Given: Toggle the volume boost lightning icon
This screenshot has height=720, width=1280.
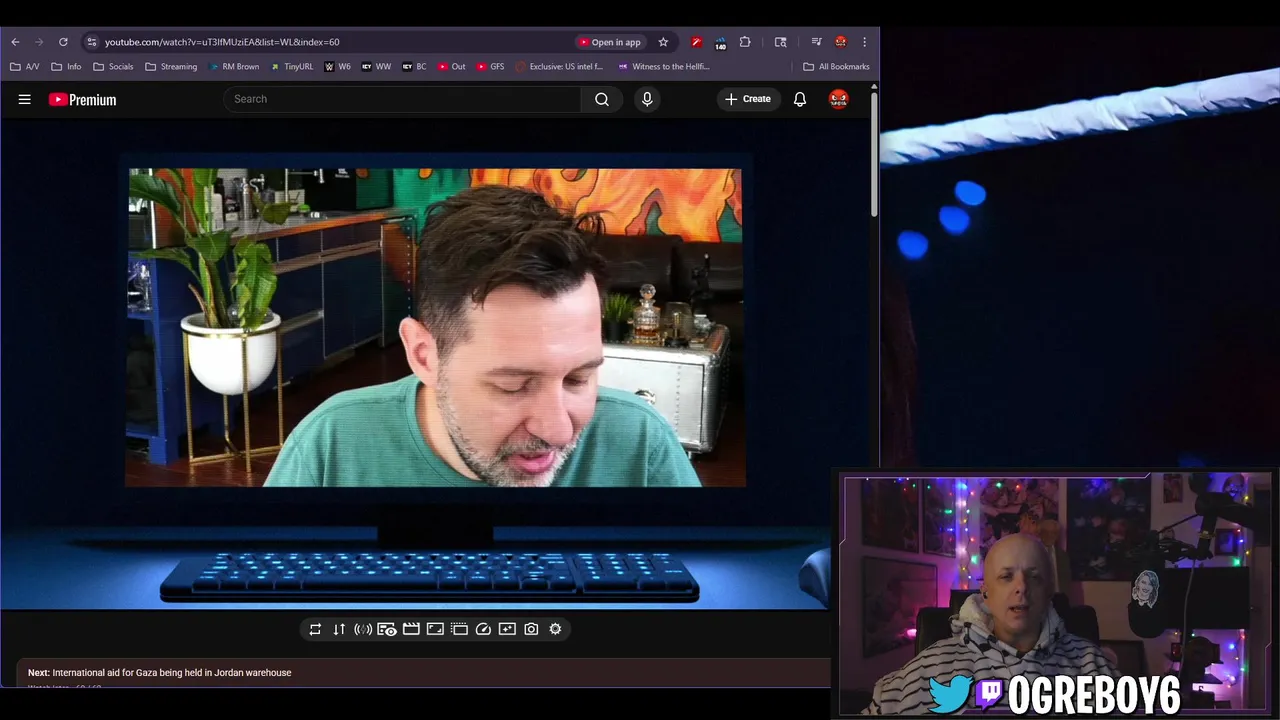Looking at the screenshot, I should [x=363, y=629].
